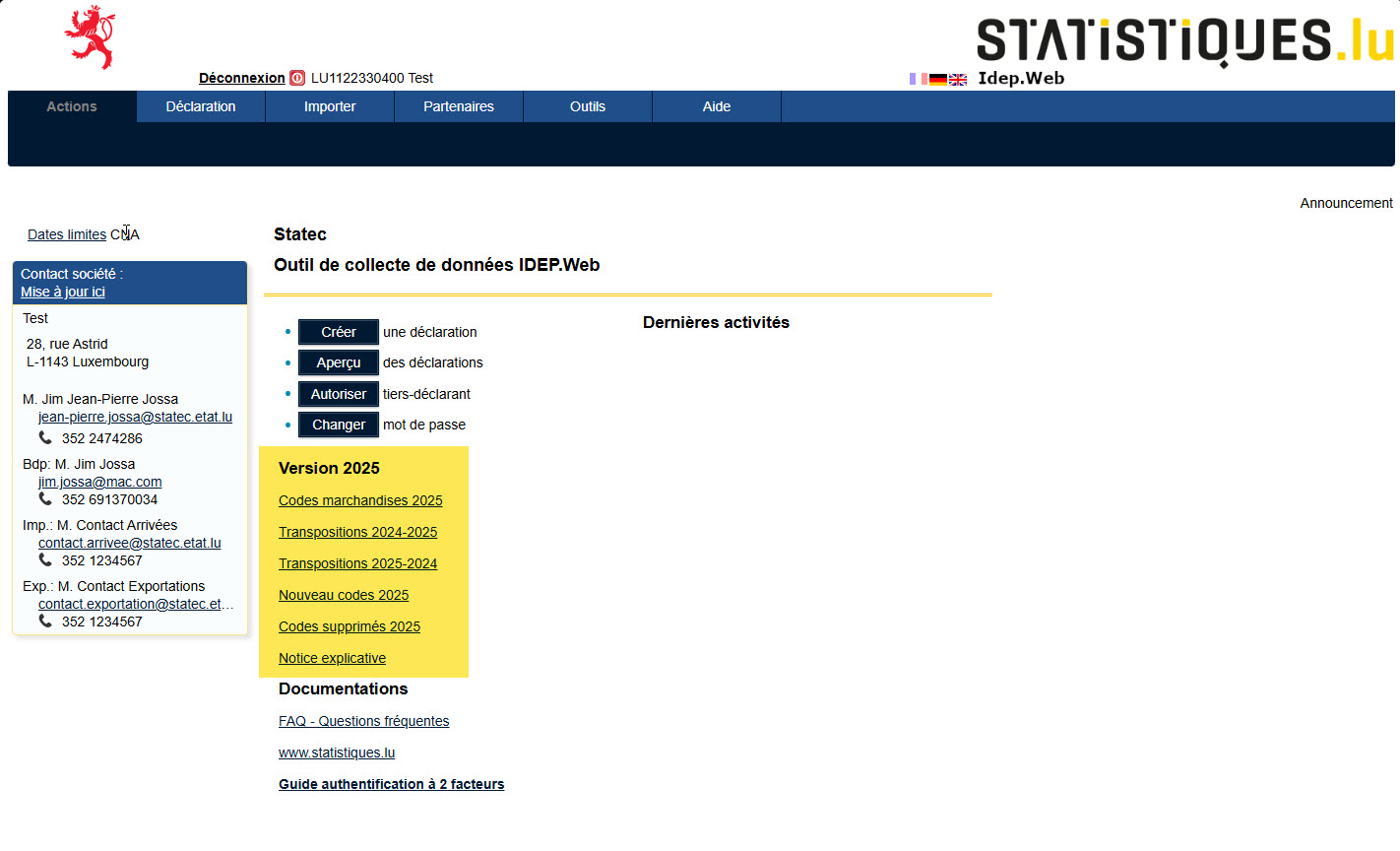1400x851 pixels.
Task: Click L-1143 Luxembourg text
Action: pyautogui.click(x=88, y=361)
